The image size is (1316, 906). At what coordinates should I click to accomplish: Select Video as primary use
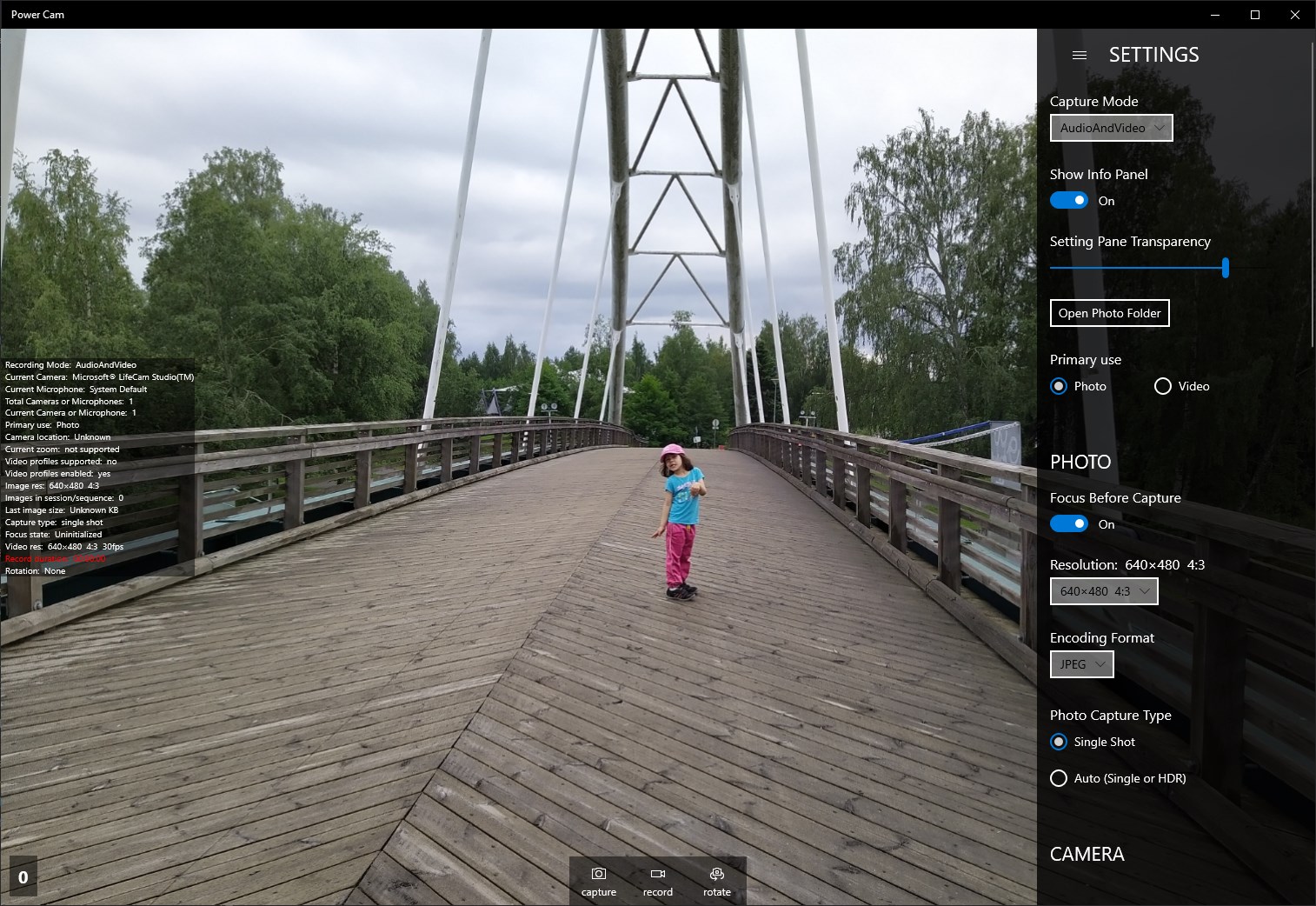tap(1162, 386)
